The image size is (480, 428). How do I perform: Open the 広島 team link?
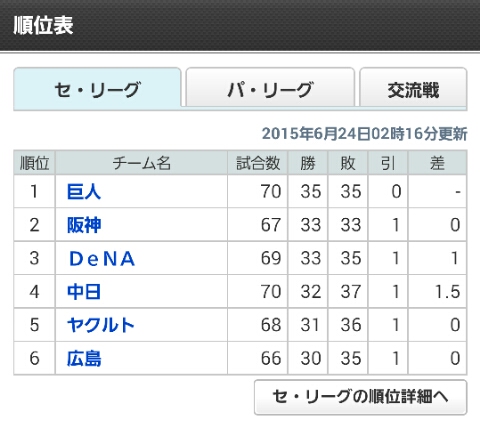point(84,359)
